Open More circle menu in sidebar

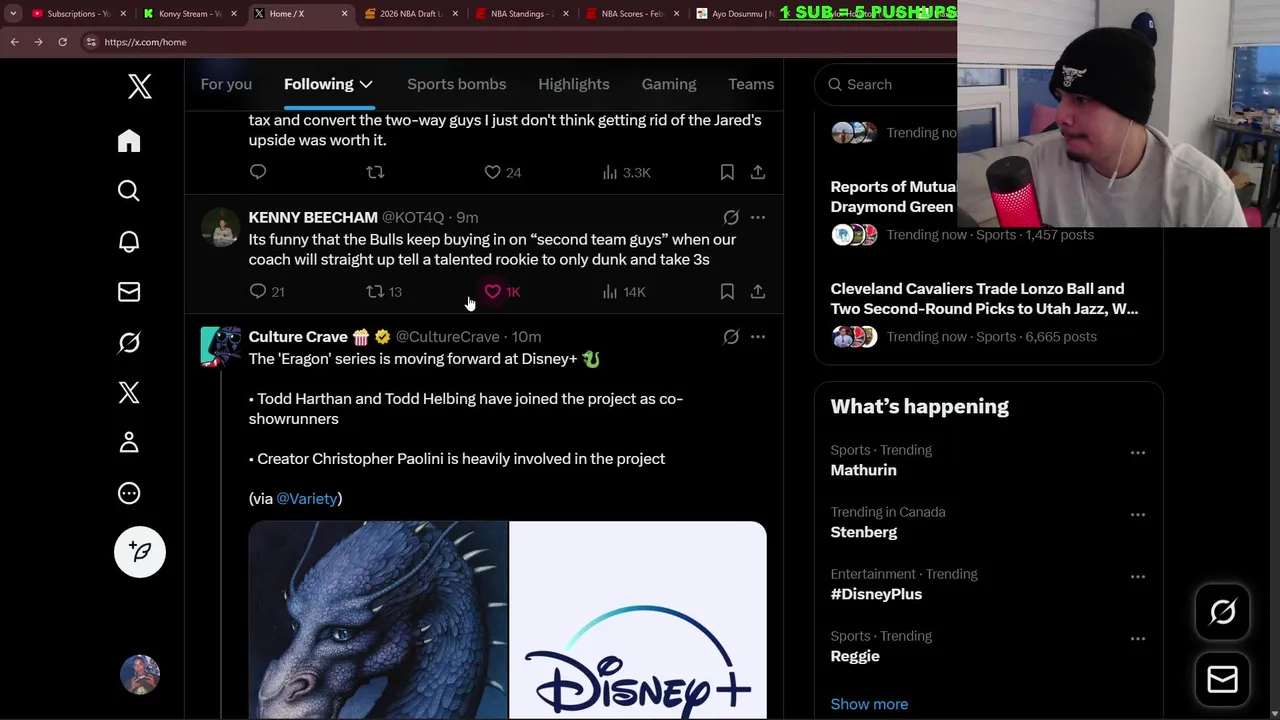pos(129,493)
